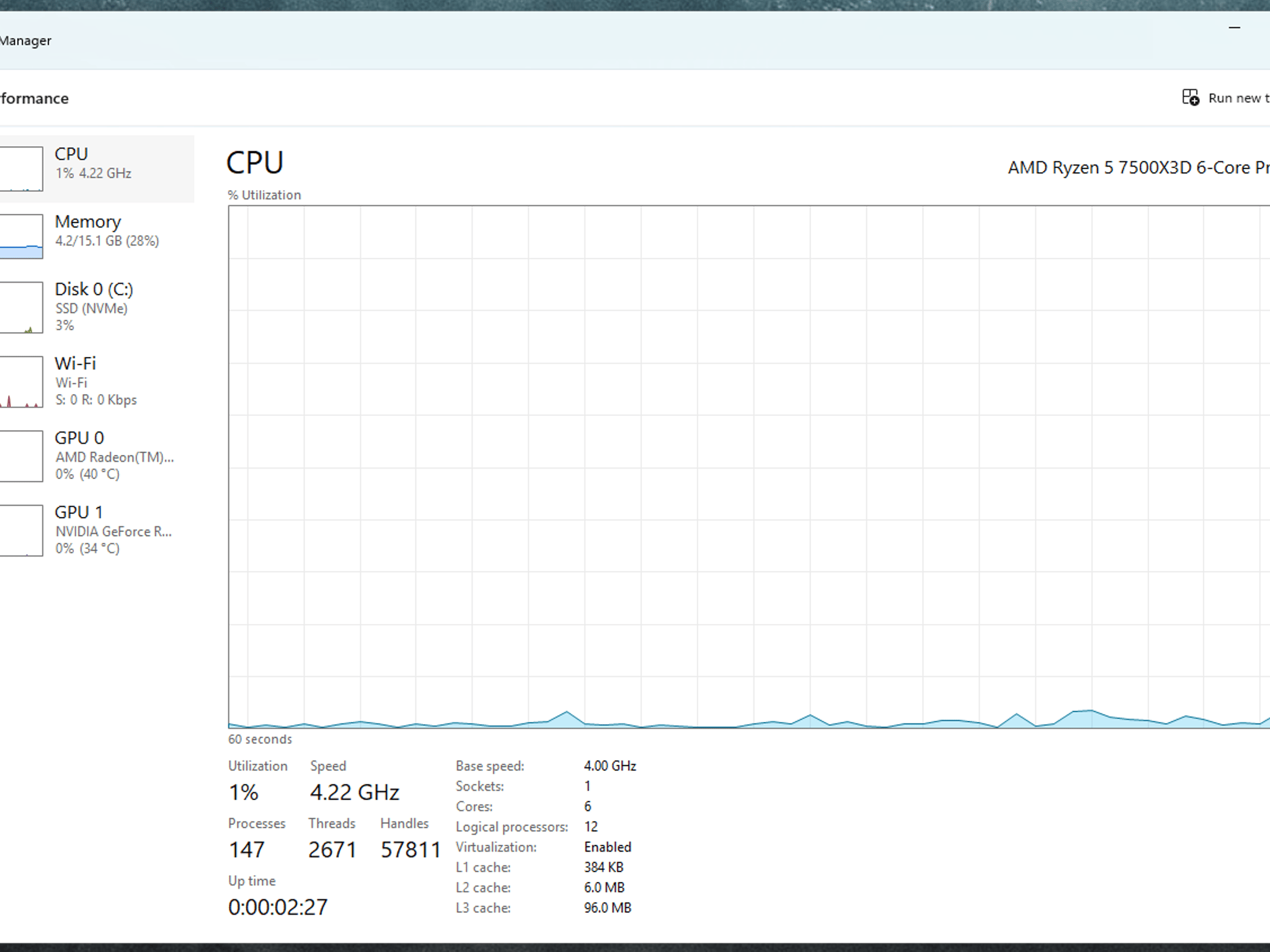Click the 6.0 MB L2 cache value
1270x952 pixels.
[x=604, y=888]
